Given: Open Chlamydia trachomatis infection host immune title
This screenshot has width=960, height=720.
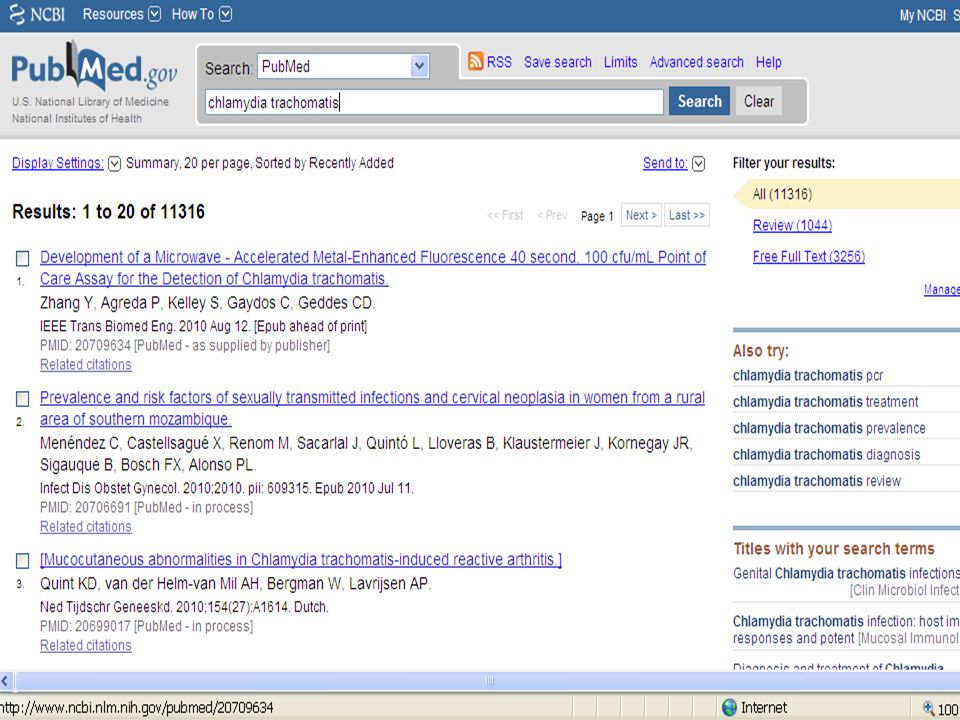Looking at the screenshot, I should [846, 630].
